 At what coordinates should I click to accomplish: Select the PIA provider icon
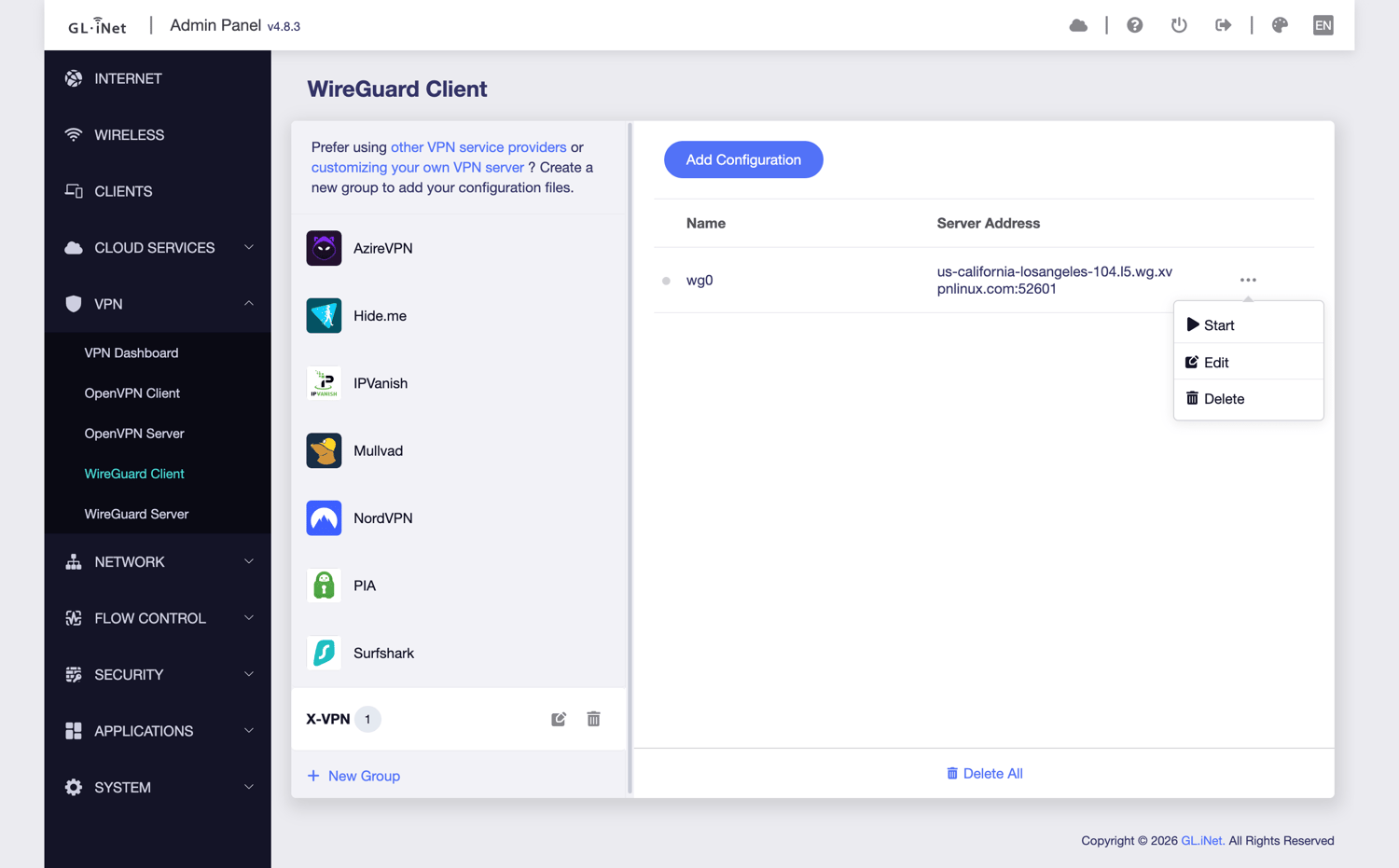pos(324,586)
